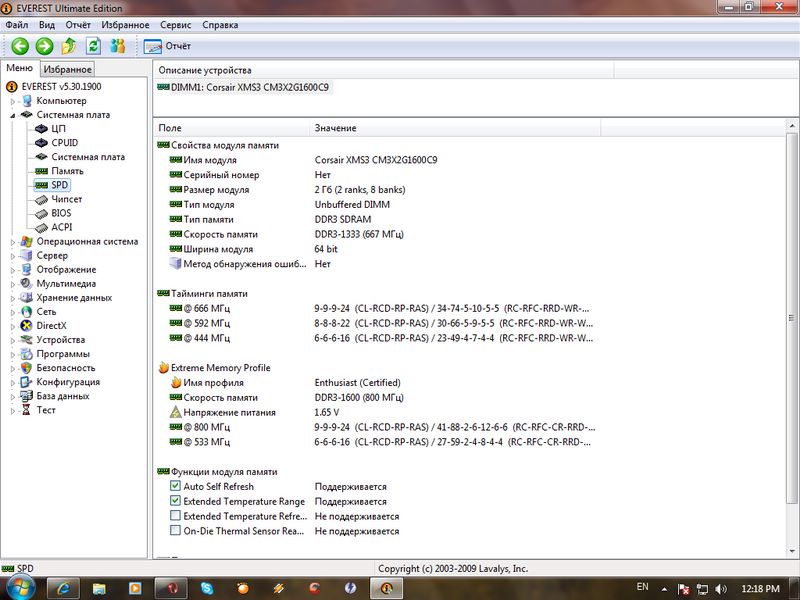This screenshot has width=800, height=600.
Task: Toggle the Auto Self Refresh checkbox
Action: [176, 486]
